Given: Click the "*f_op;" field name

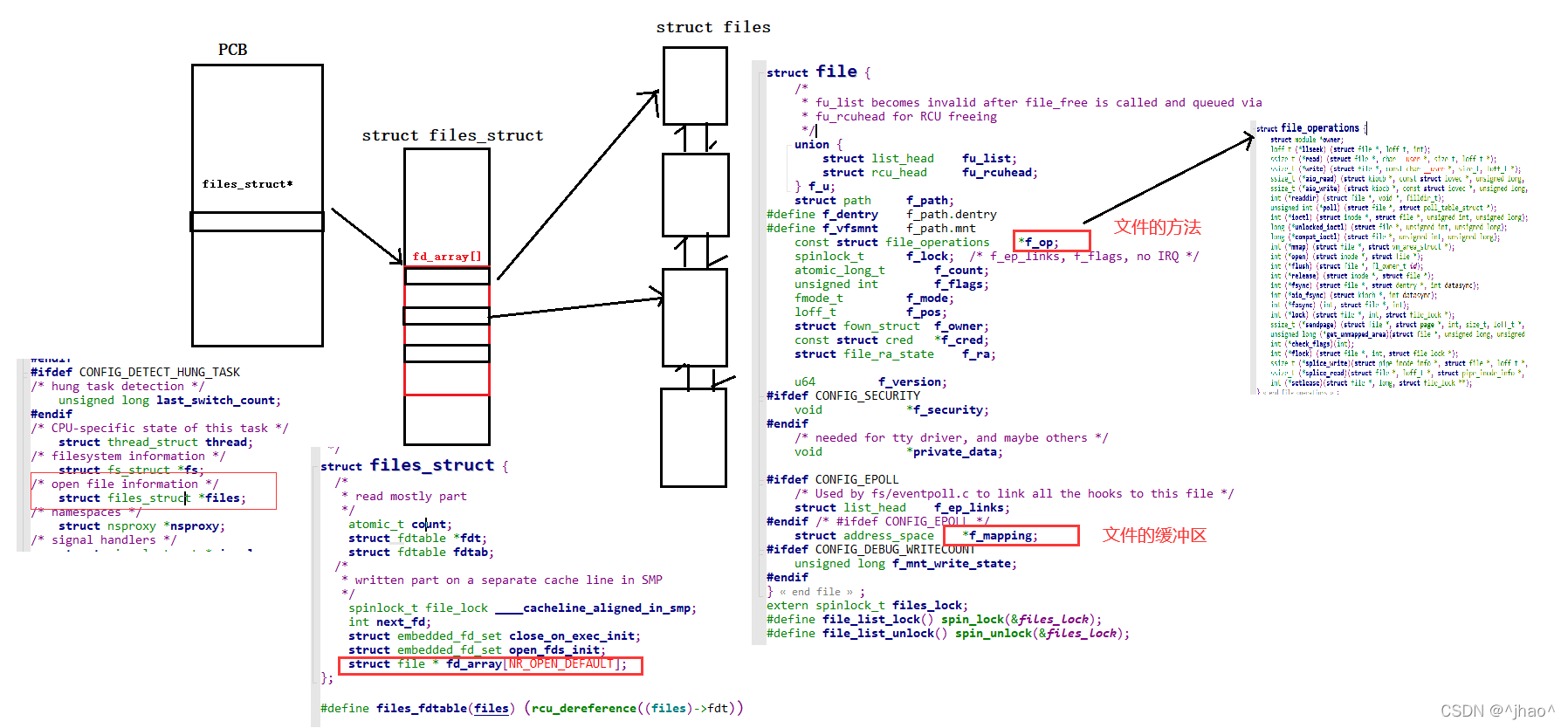Looking at the screenshot, I should [1039, 242].
